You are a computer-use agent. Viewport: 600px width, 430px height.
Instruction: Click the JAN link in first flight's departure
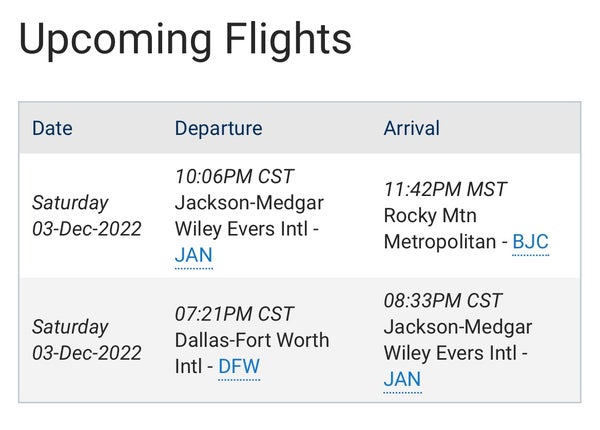pos(193,255)
